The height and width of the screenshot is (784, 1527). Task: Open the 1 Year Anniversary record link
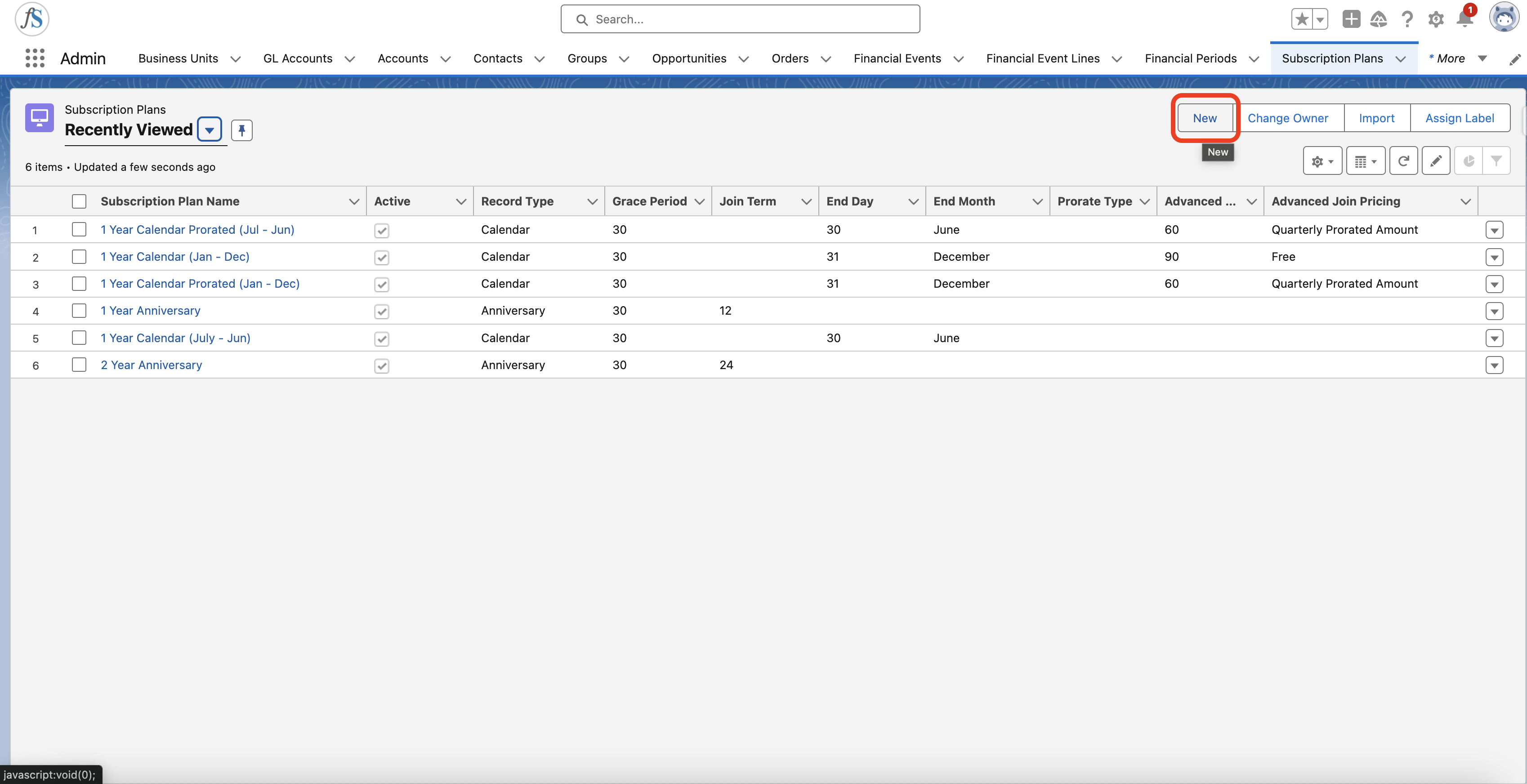(x=151, y=311)
